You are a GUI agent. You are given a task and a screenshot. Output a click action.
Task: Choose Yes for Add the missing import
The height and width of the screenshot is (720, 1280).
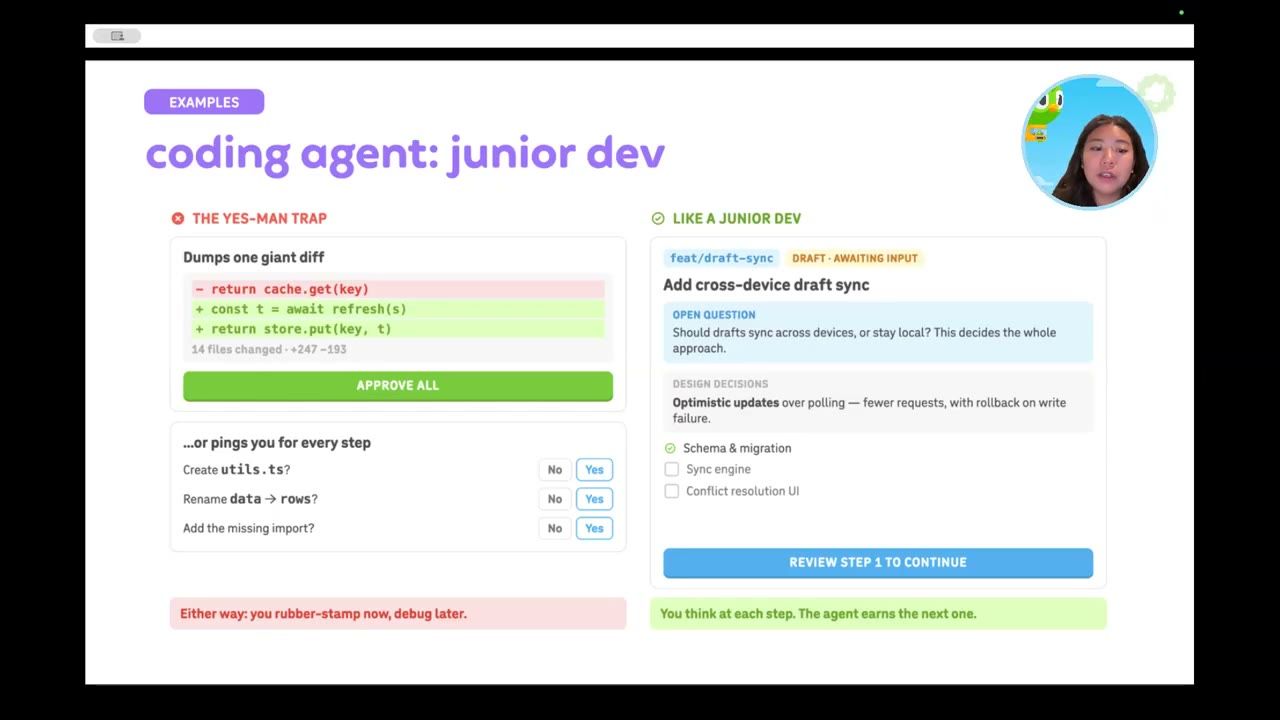click(594, 528)
